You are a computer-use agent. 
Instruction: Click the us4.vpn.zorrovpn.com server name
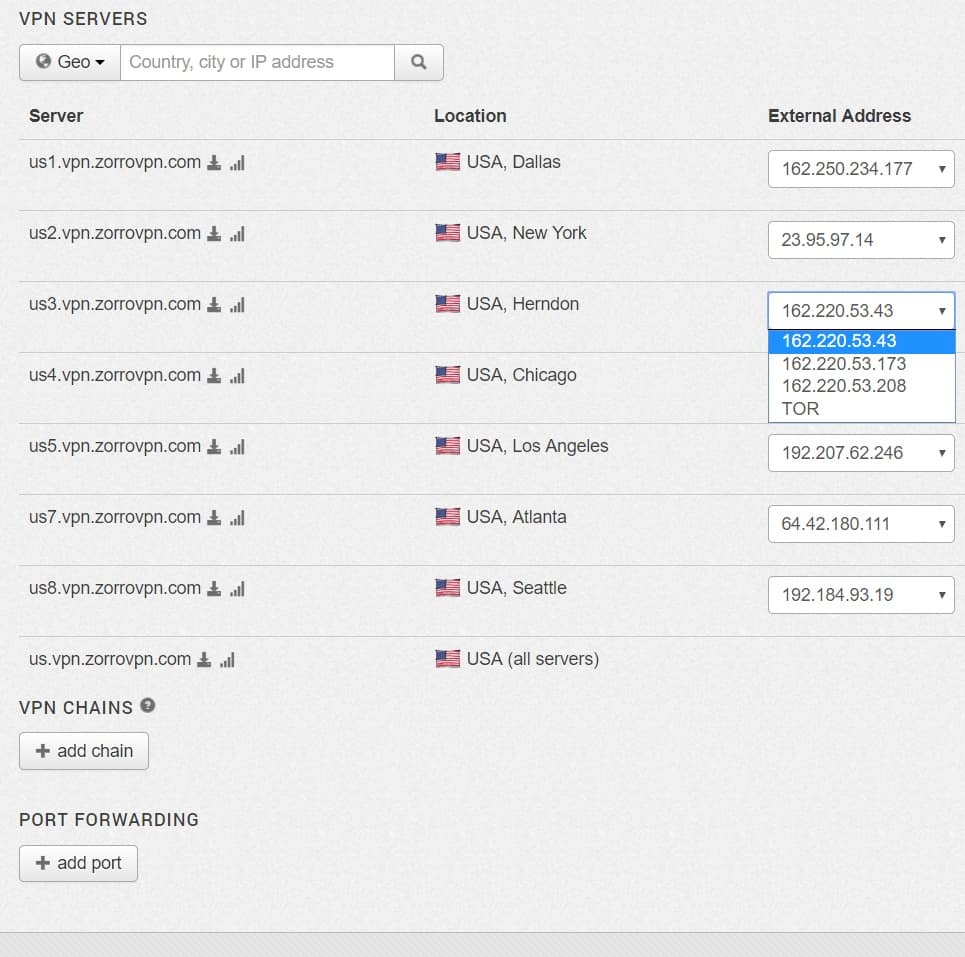(115, 375)
